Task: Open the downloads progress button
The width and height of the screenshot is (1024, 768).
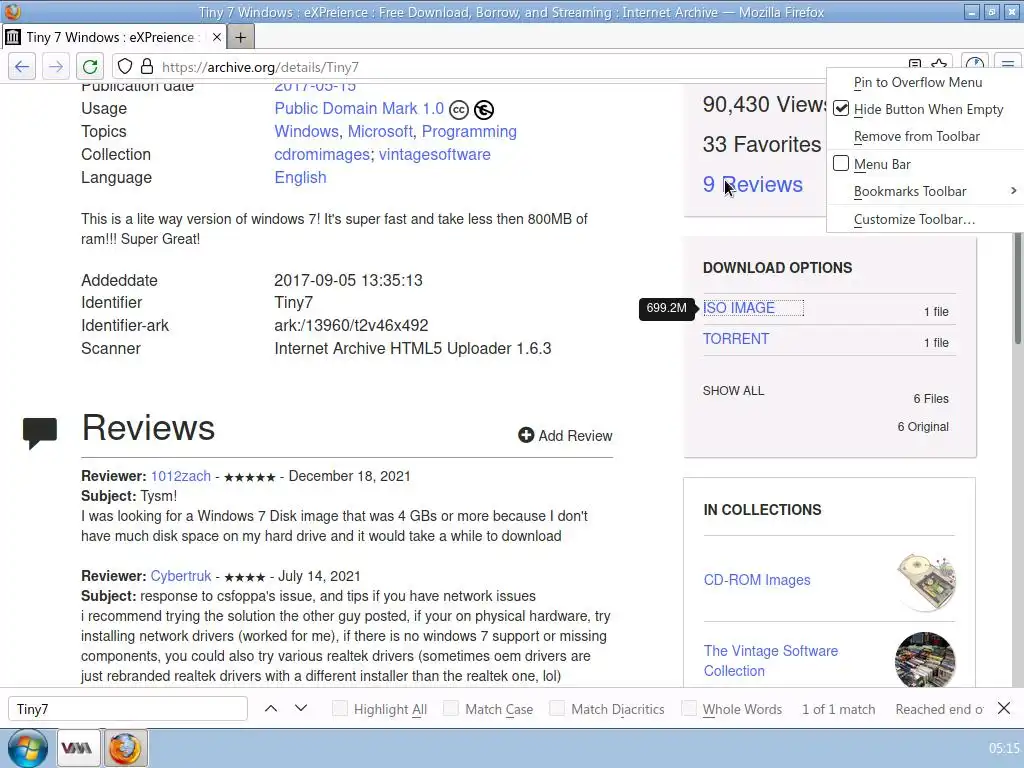Action: 975,64
